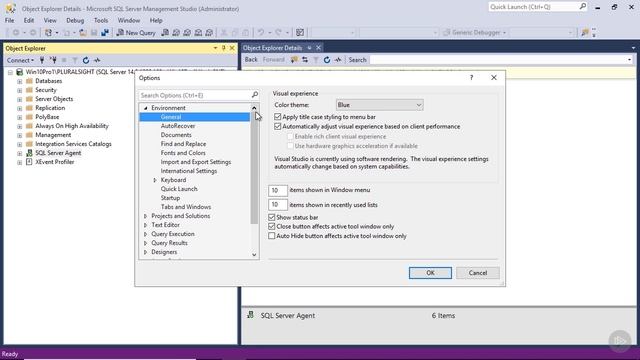Image resolution: width=640 pixels, height=360 pixels.
Task: Select Tabs and Windows in Options tree
Action: (186, 207)
